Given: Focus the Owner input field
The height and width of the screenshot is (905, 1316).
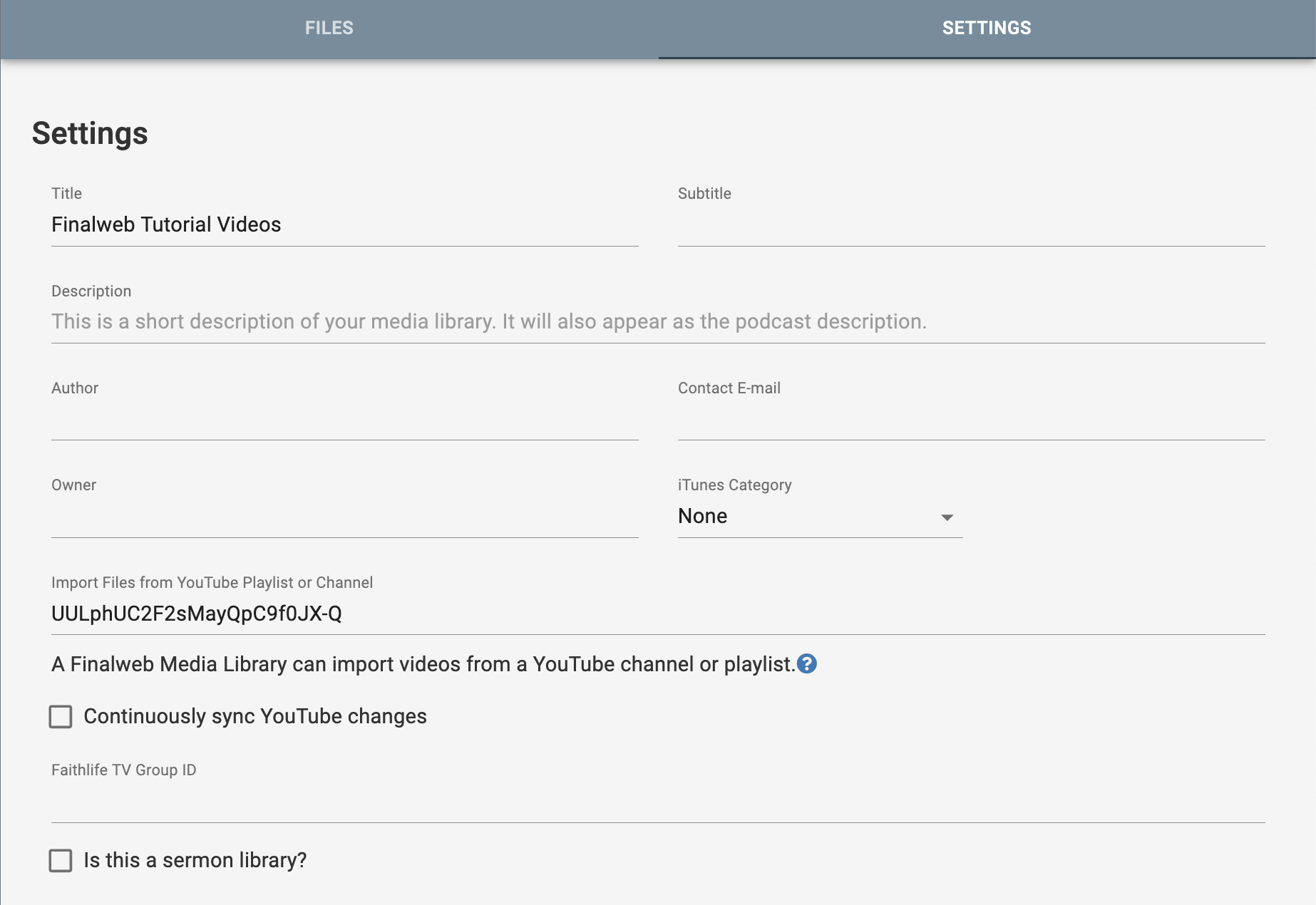Looking at the screenshot, I should [344, 518].
